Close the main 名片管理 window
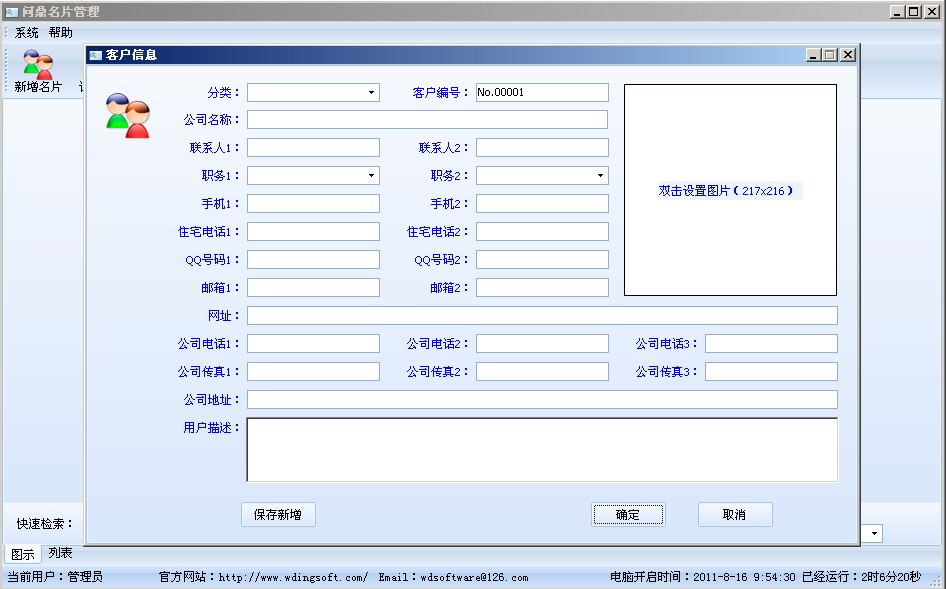946x589 pixels. pos(932,11)
